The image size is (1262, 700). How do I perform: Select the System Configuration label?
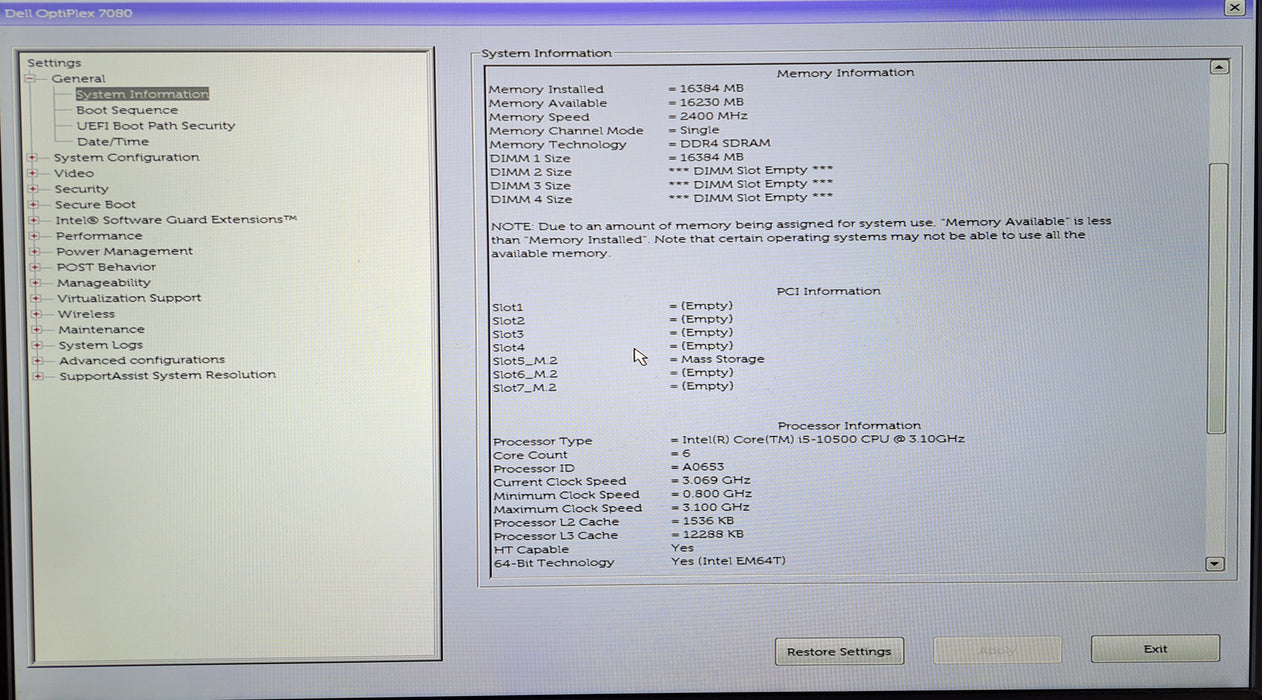click(x=126, y=157)
